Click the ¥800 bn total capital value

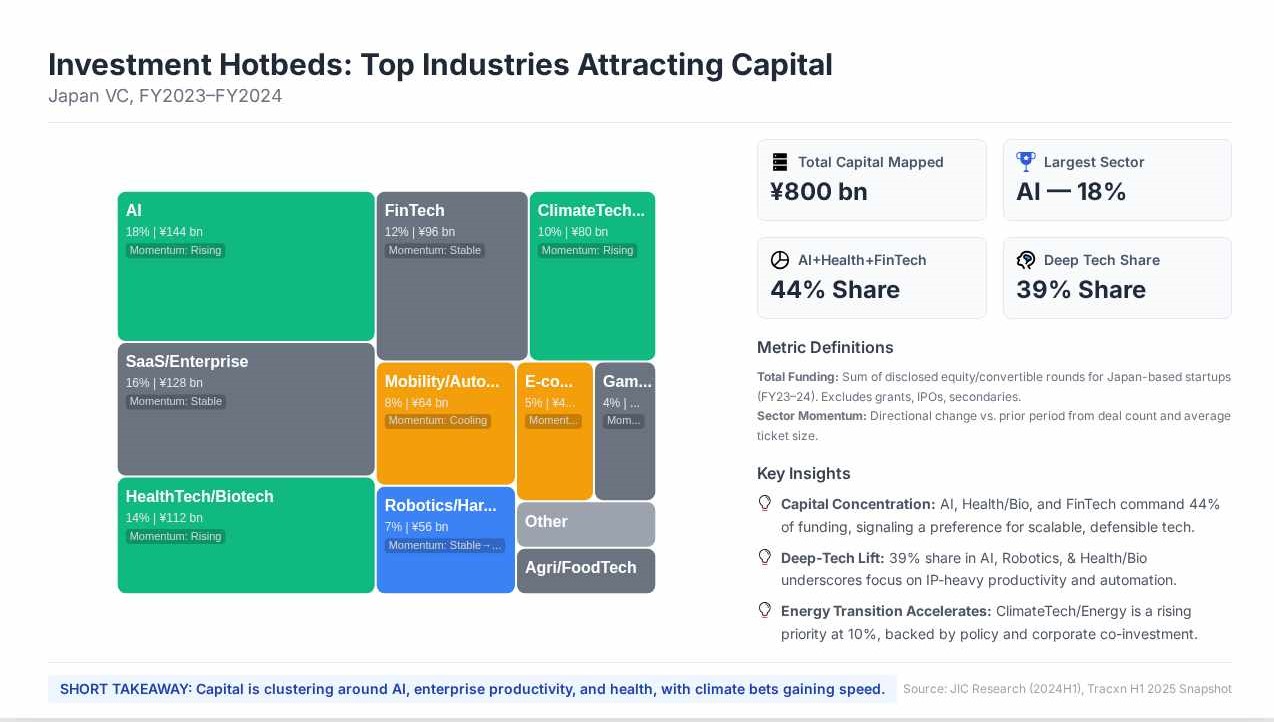(819, 191)
